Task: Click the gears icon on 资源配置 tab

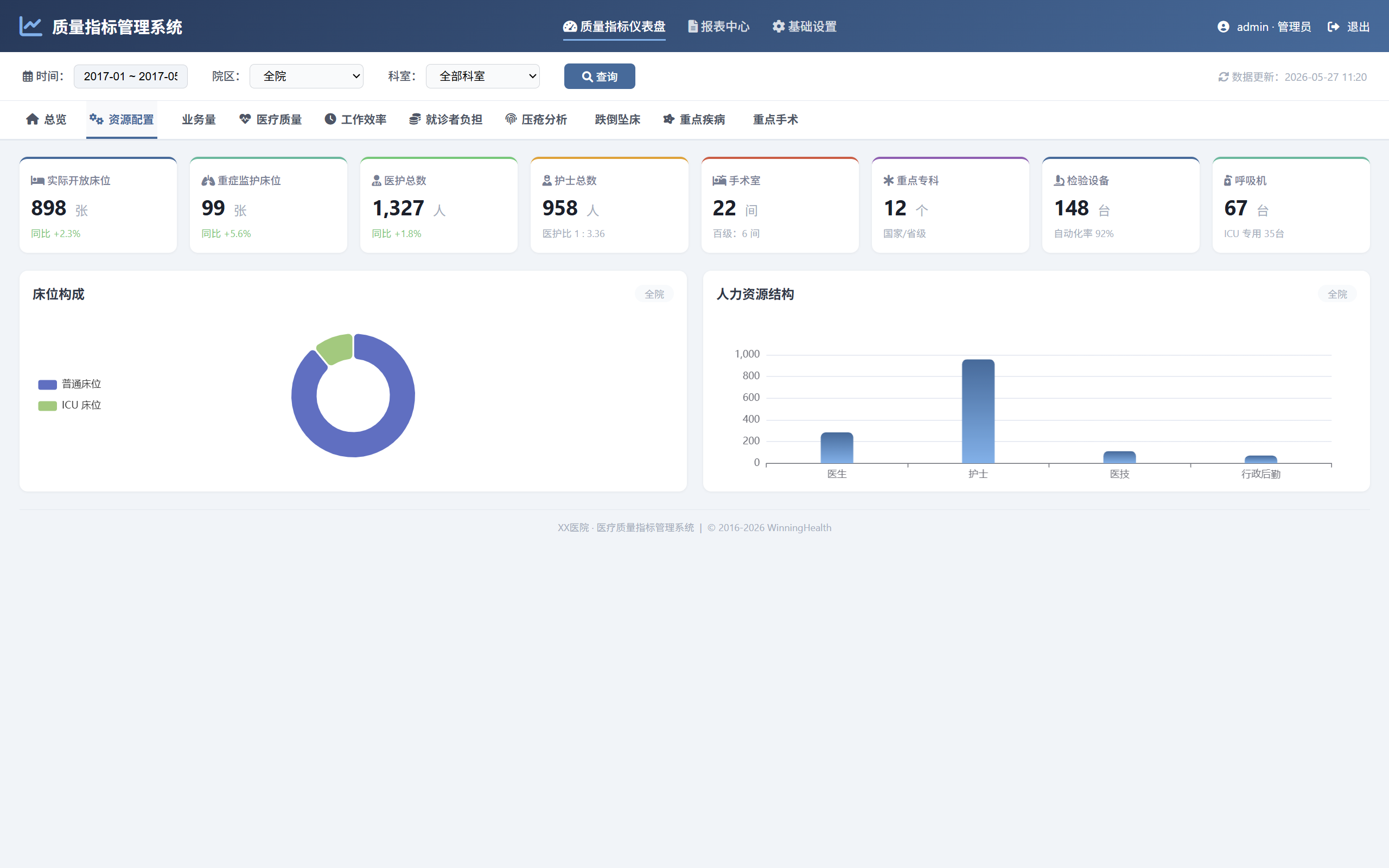Action: (97, 119)
